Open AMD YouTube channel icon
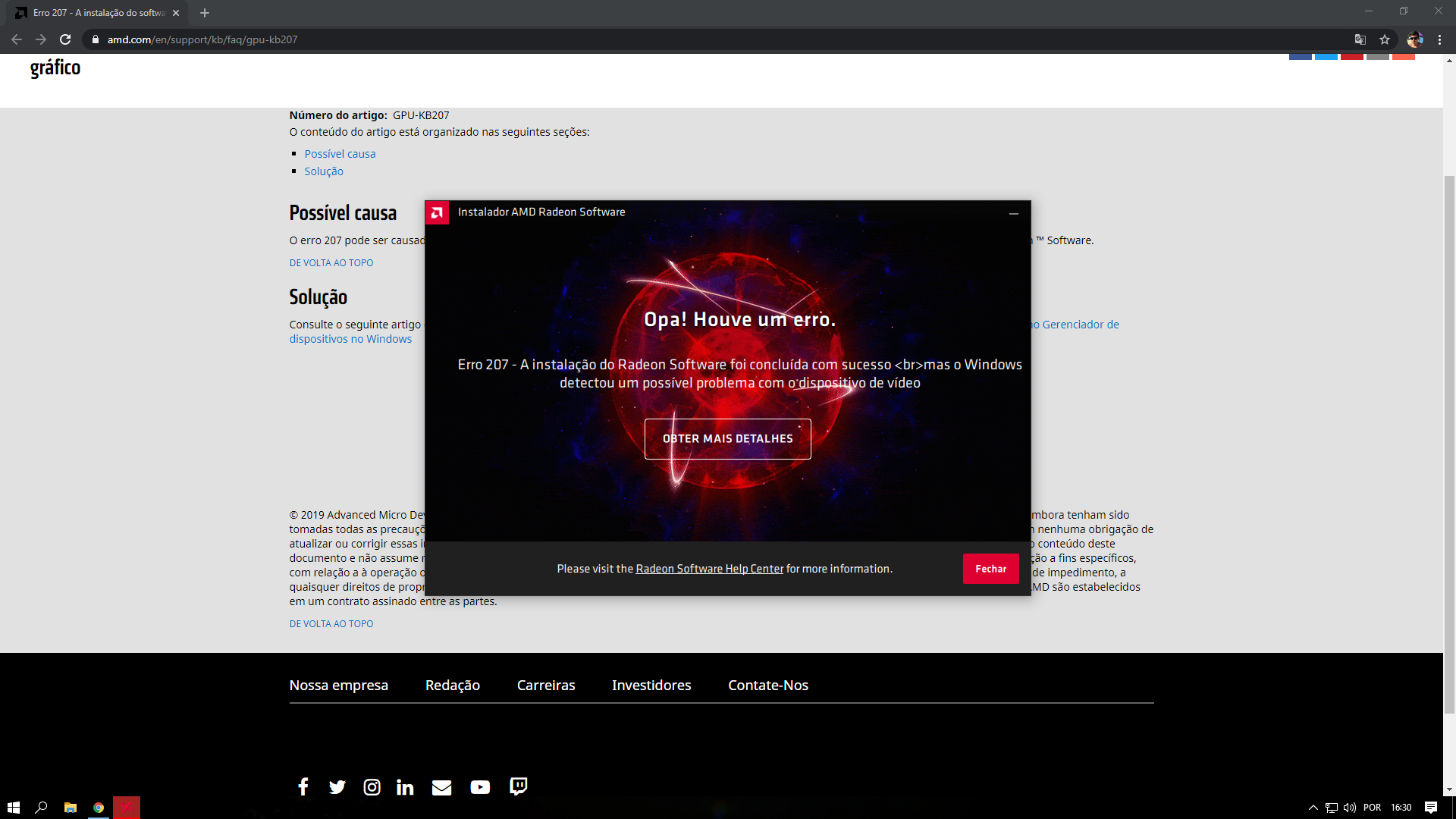 pyautogui.click(x=480, y=787)
